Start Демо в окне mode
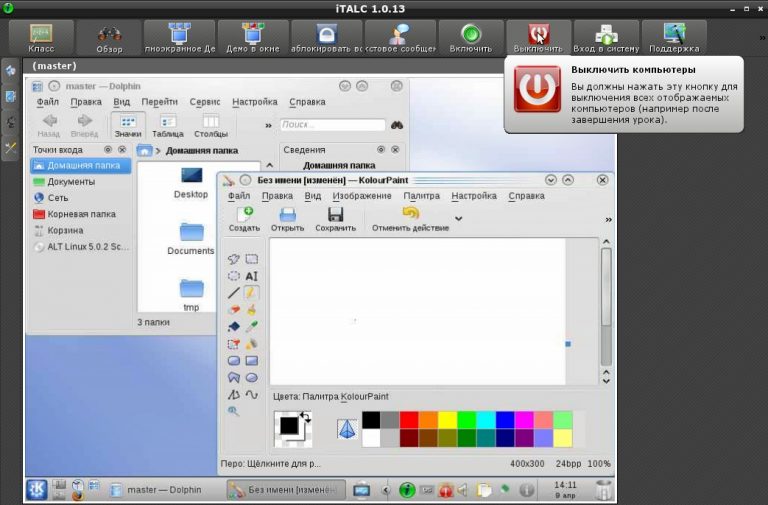The image size is (768, 505). (x=253, y=38)
